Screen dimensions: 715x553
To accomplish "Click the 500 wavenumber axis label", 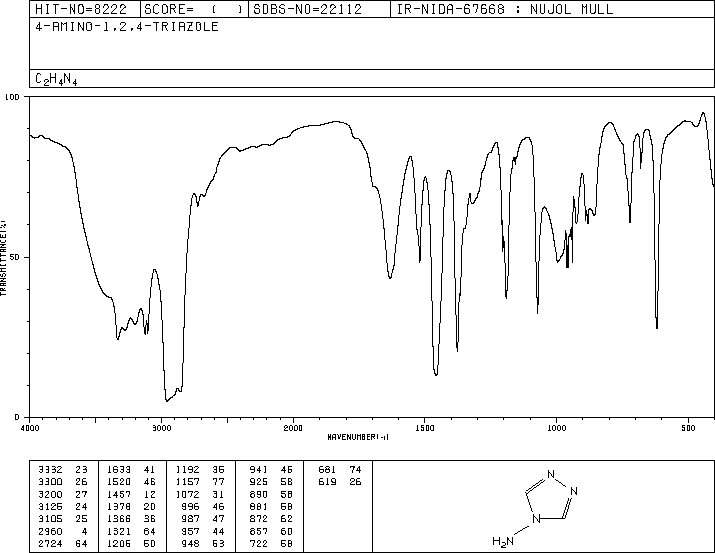I will (x=688, y=428).
